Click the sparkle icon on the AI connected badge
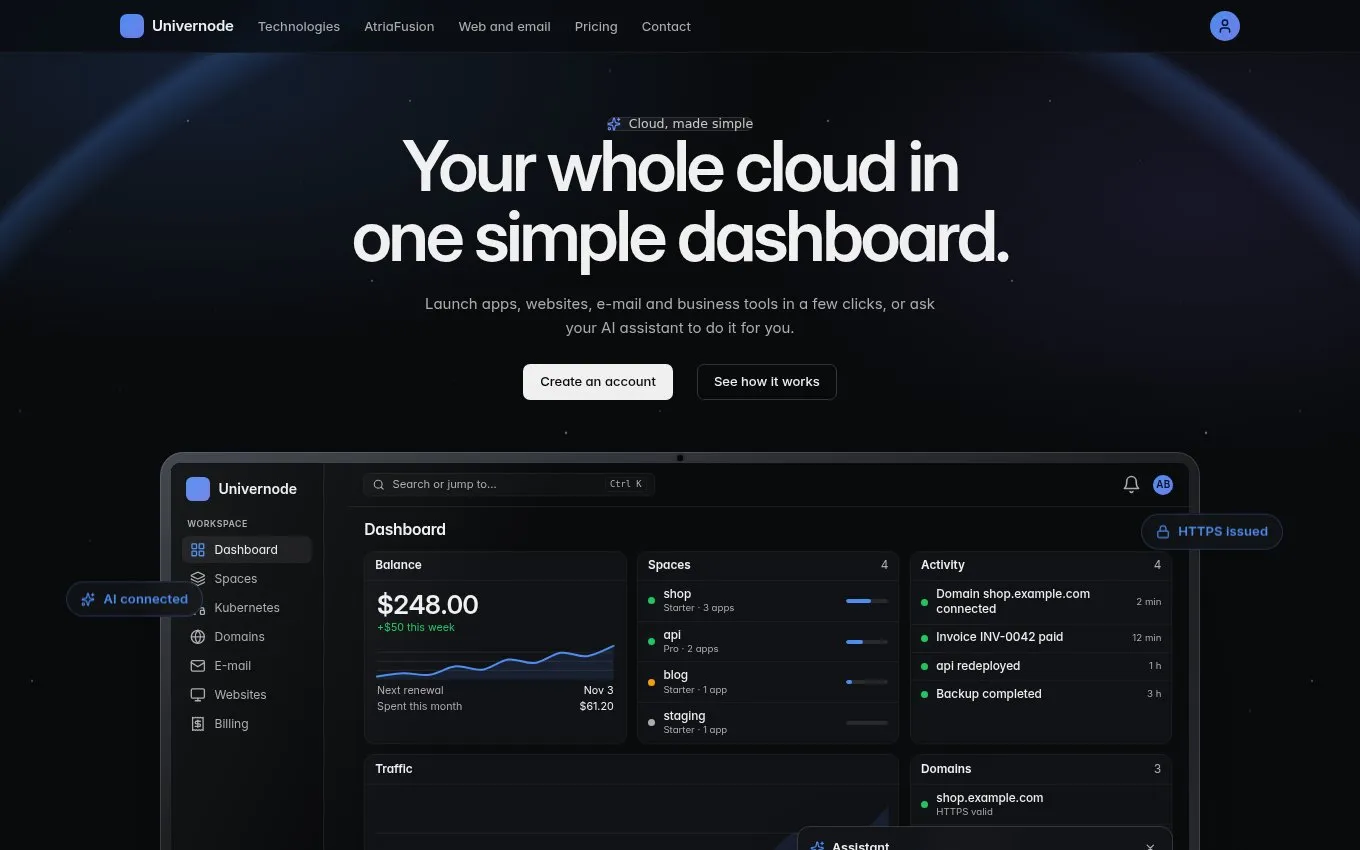This screenshot has height=850, width=1360. click(88, 599)
